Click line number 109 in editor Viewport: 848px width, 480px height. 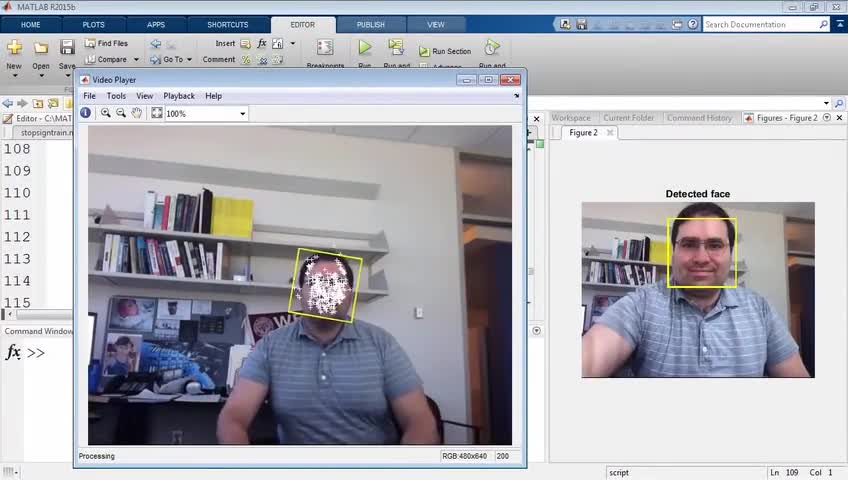tap(17, 171)
